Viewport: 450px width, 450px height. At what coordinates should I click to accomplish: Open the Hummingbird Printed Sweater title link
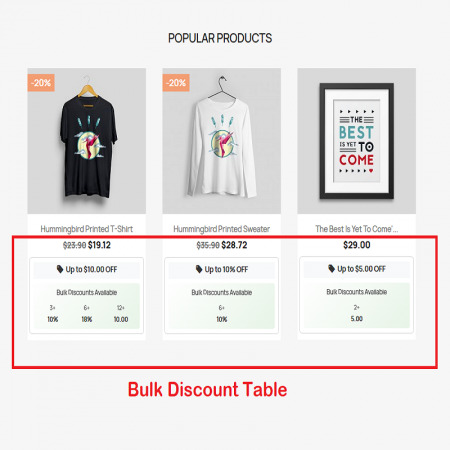pyautogui.click(x=222, y=229)
